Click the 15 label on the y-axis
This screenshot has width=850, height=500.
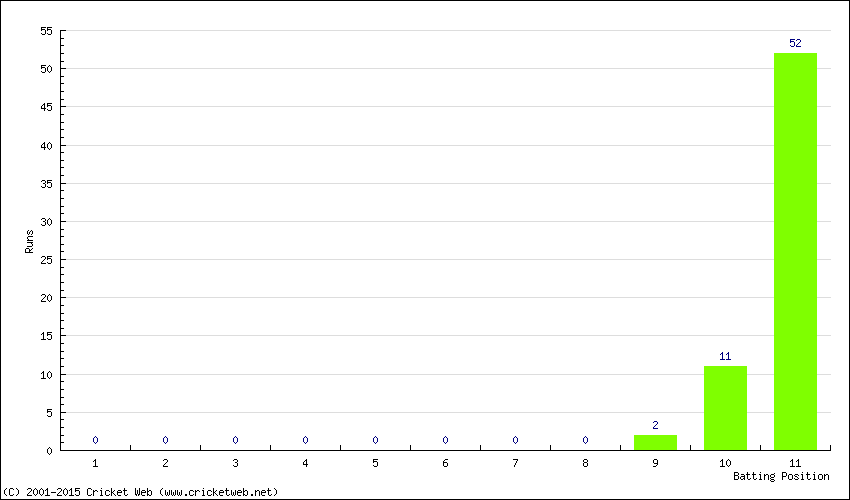tap(47, 336)
